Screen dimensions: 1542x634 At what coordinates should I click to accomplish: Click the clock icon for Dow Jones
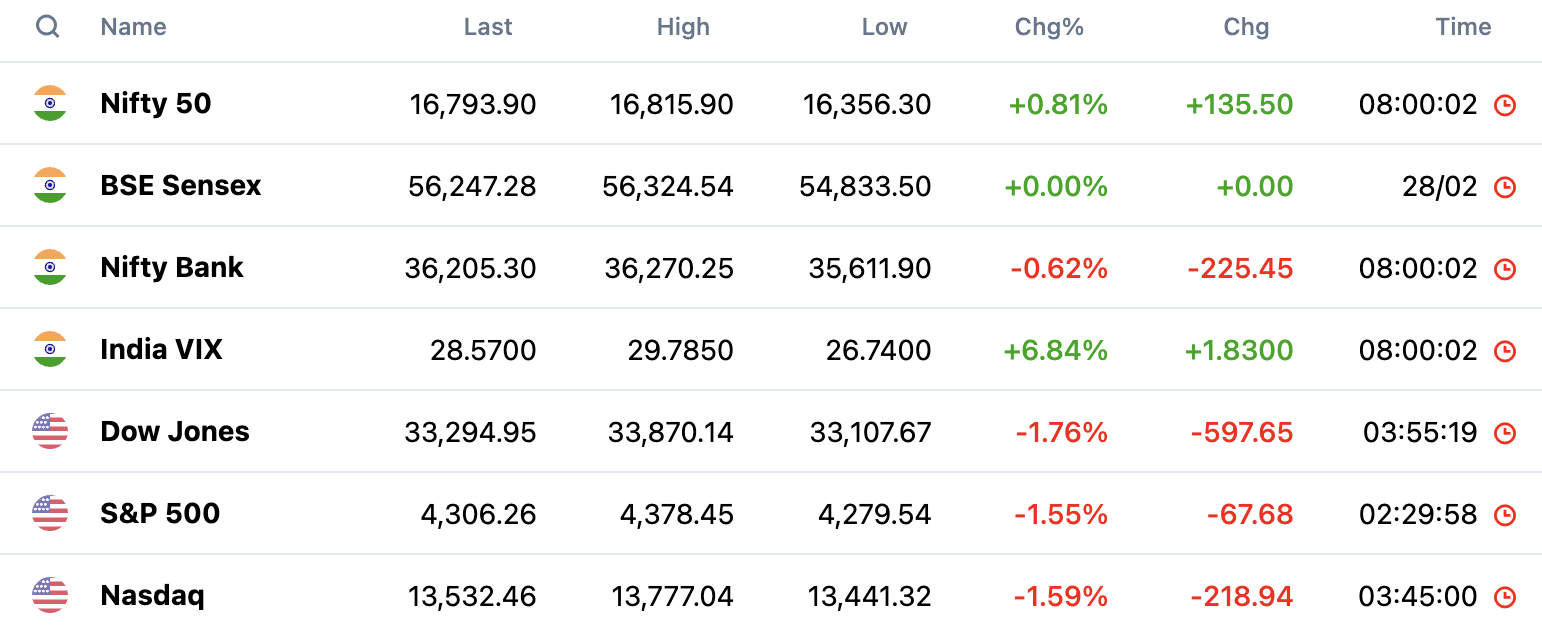coord(1505,433)
